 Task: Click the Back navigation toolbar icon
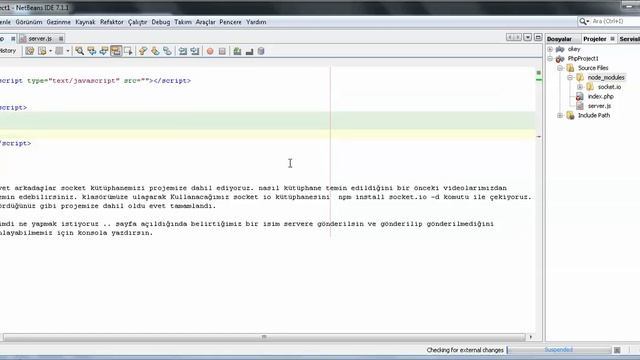click(x=42, y=51)
